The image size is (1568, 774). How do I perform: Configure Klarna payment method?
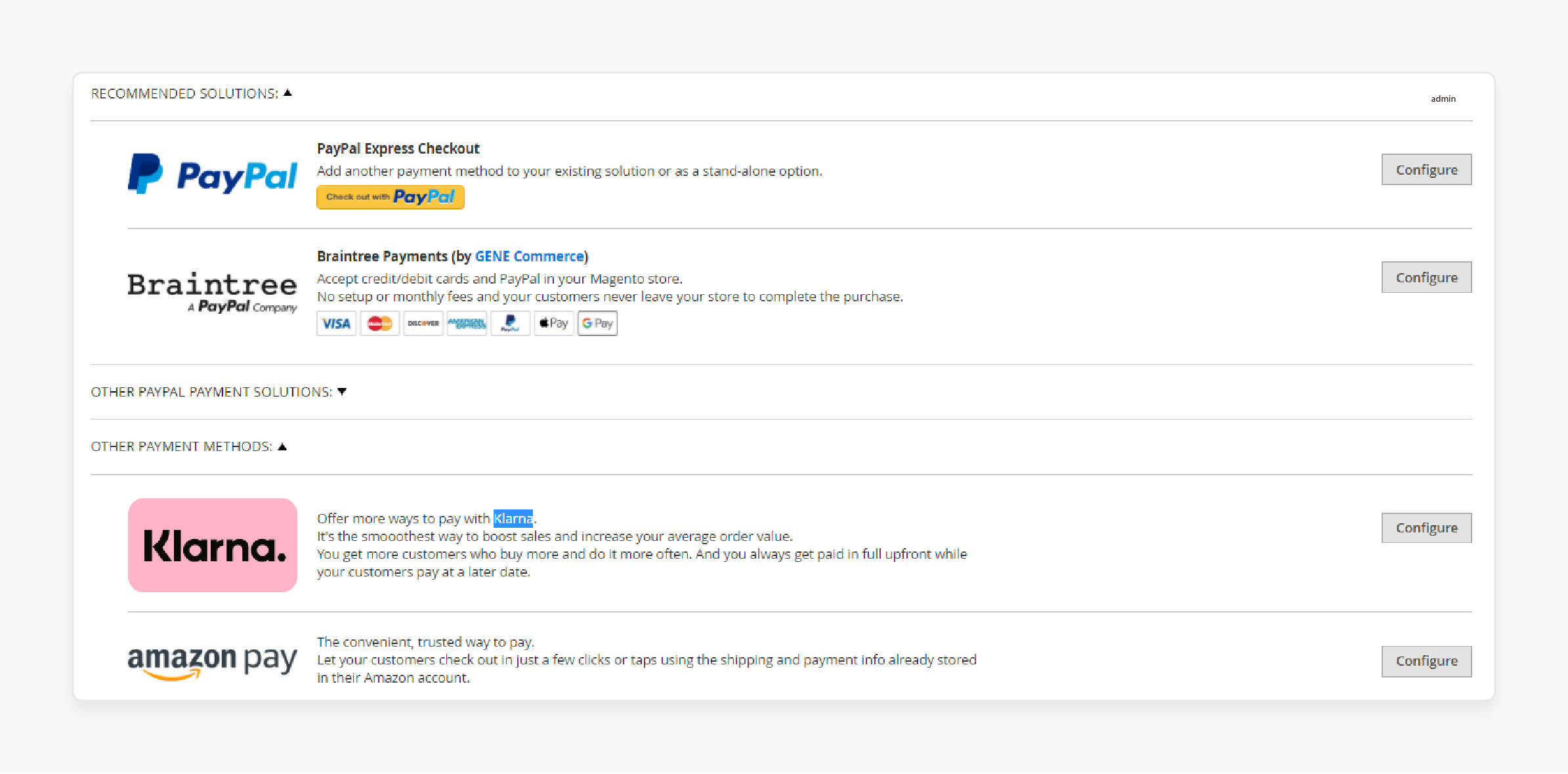point(1426,528)
